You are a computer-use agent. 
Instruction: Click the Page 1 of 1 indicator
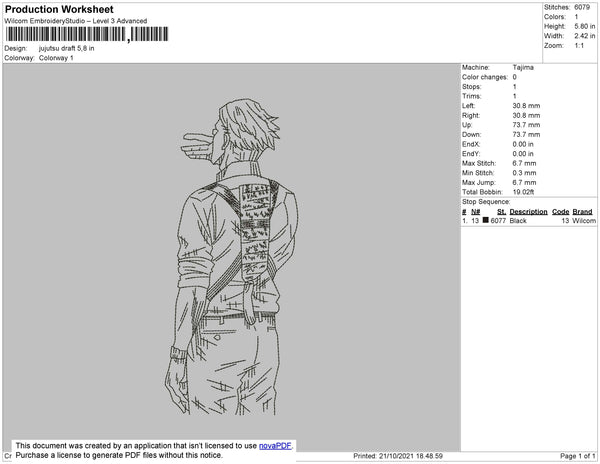point(577,456)
